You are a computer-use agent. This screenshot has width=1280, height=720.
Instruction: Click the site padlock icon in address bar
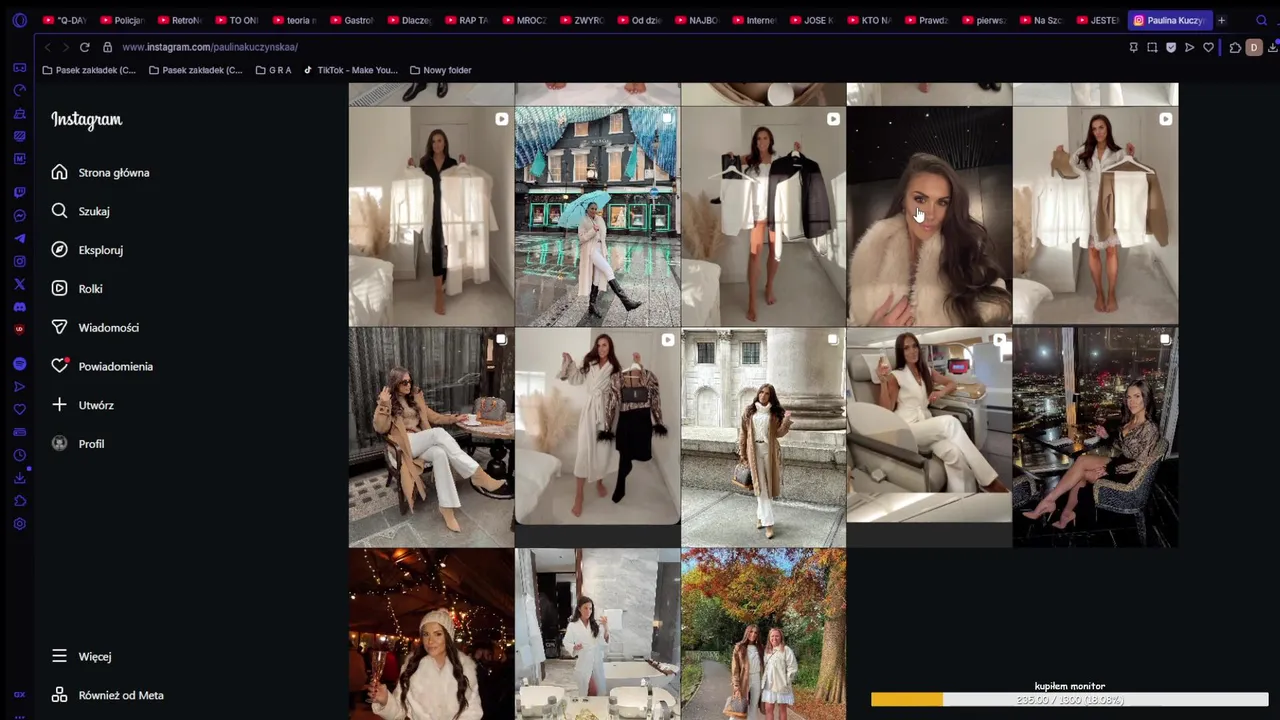(107, 47)
